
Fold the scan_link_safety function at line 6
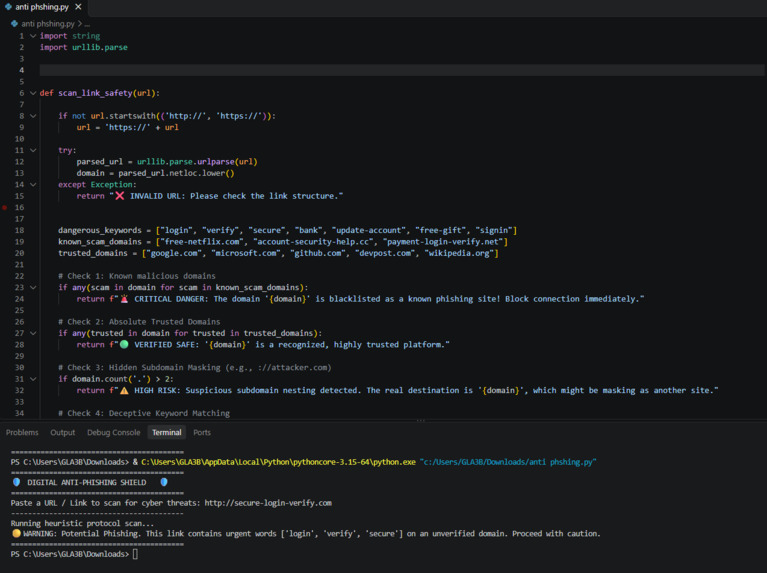33,93
